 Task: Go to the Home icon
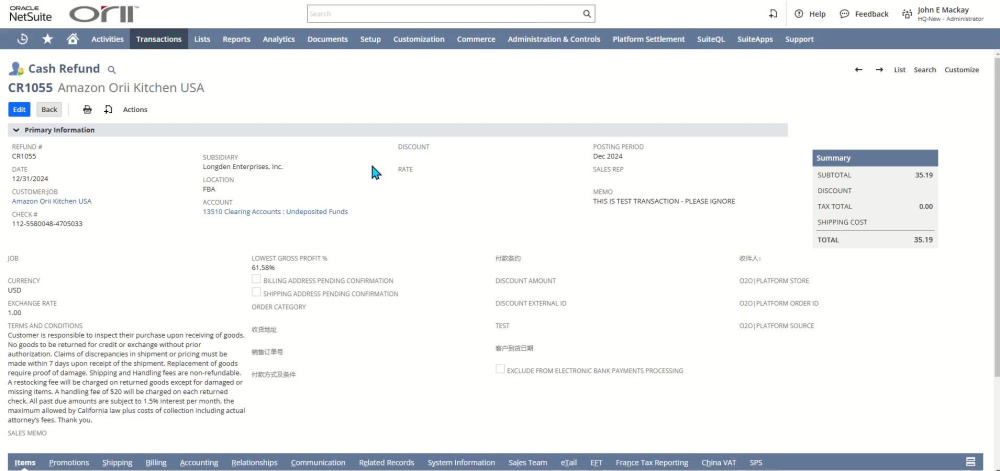72,39
